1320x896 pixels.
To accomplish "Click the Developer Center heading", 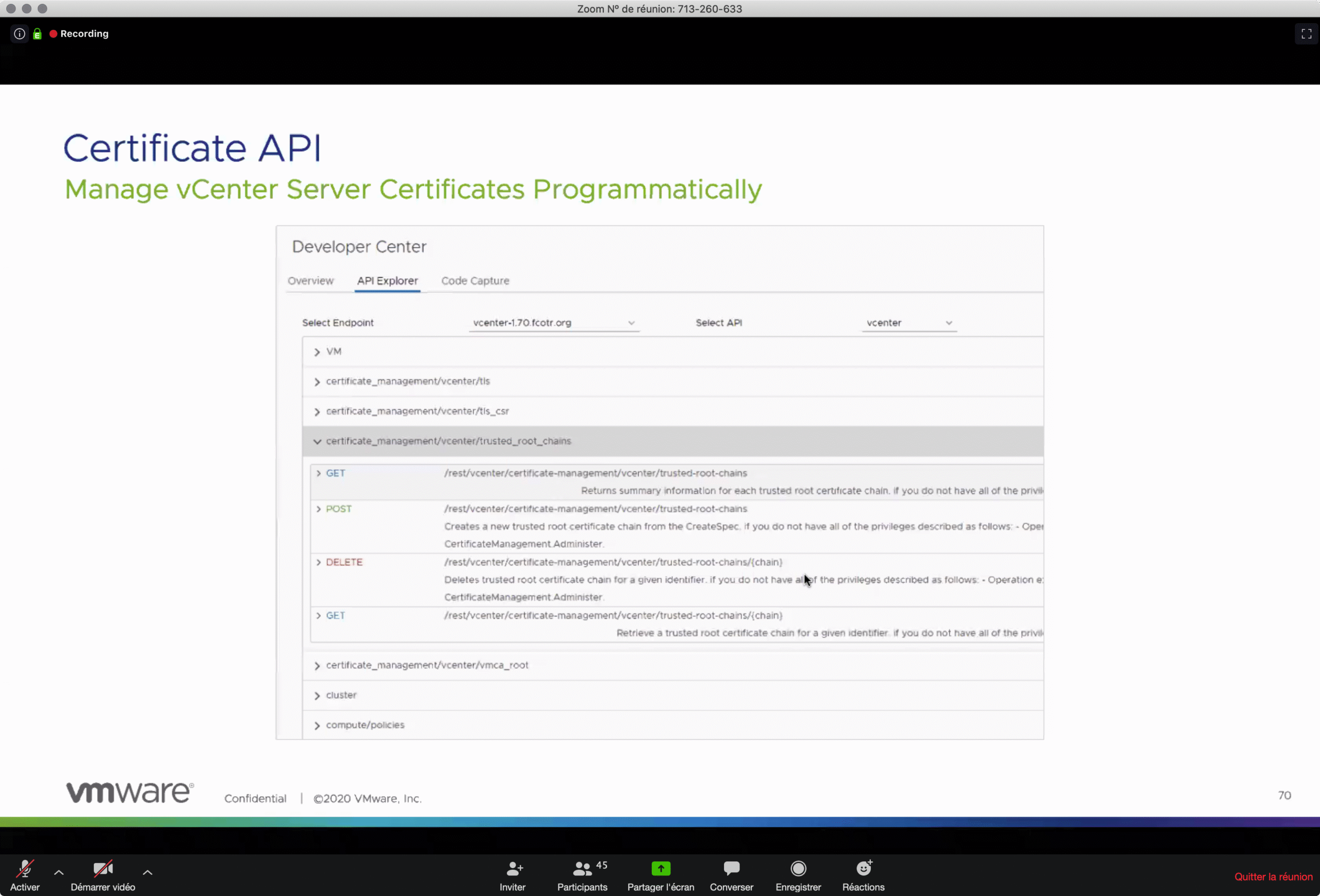I will tap(359, 246).
